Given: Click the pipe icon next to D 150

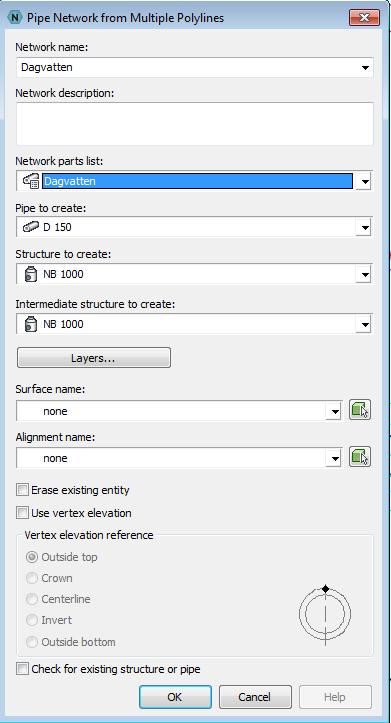Looking at the screenshot, I should click(x=30, y=227).
